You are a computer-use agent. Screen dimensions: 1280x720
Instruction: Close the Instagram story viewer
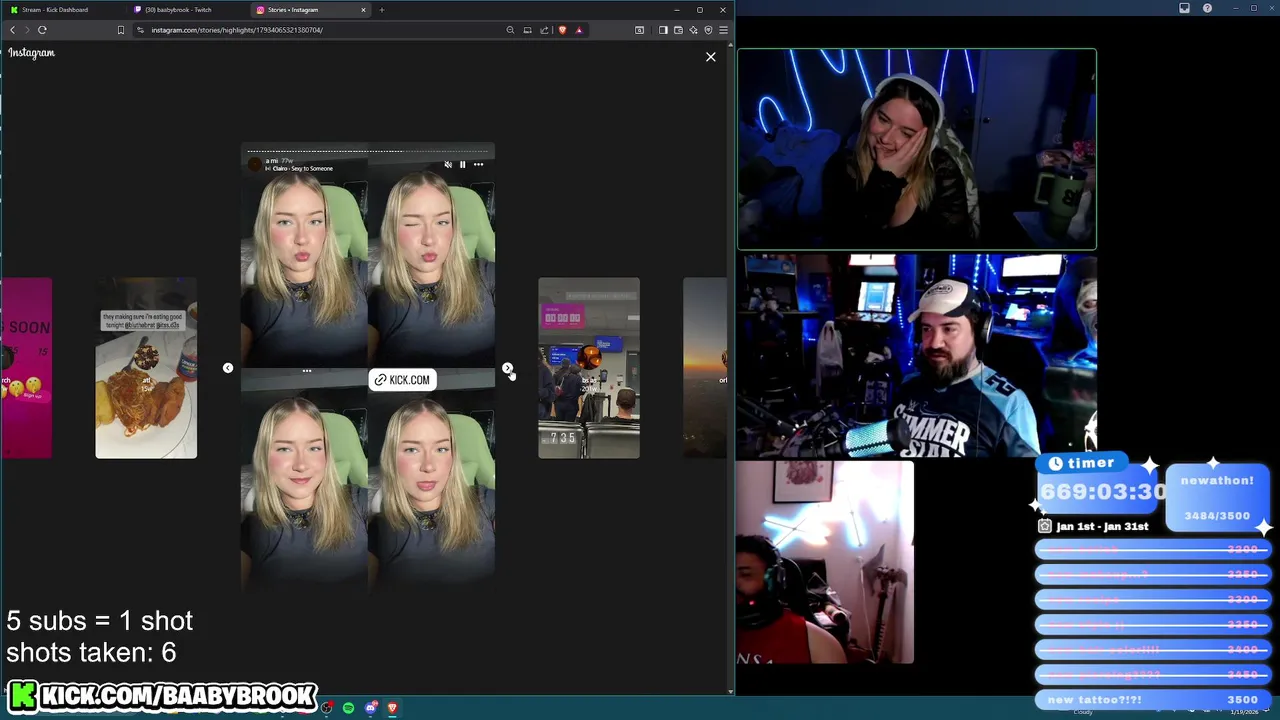coord(711,57)
